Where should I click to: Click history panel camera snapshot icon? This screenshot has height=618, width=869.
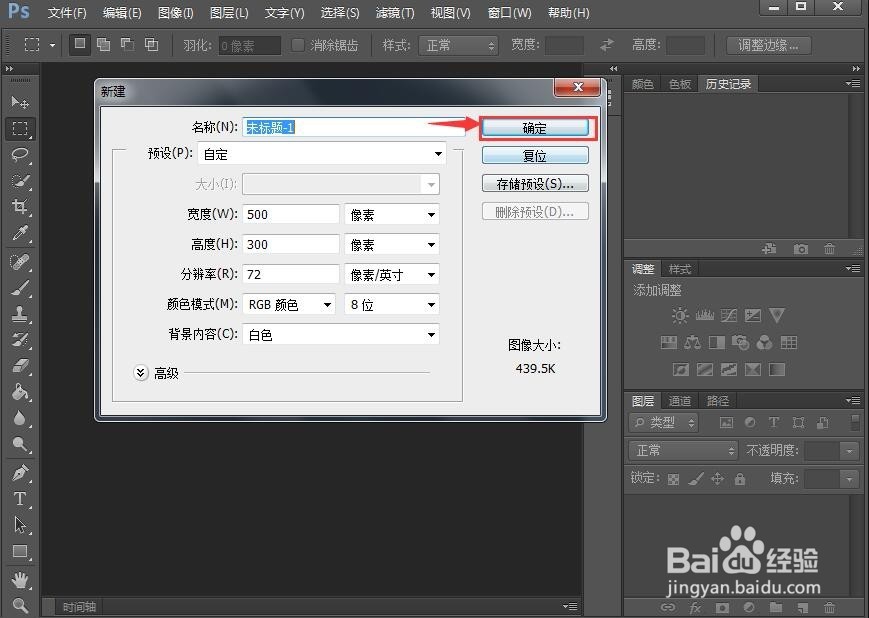800,249
